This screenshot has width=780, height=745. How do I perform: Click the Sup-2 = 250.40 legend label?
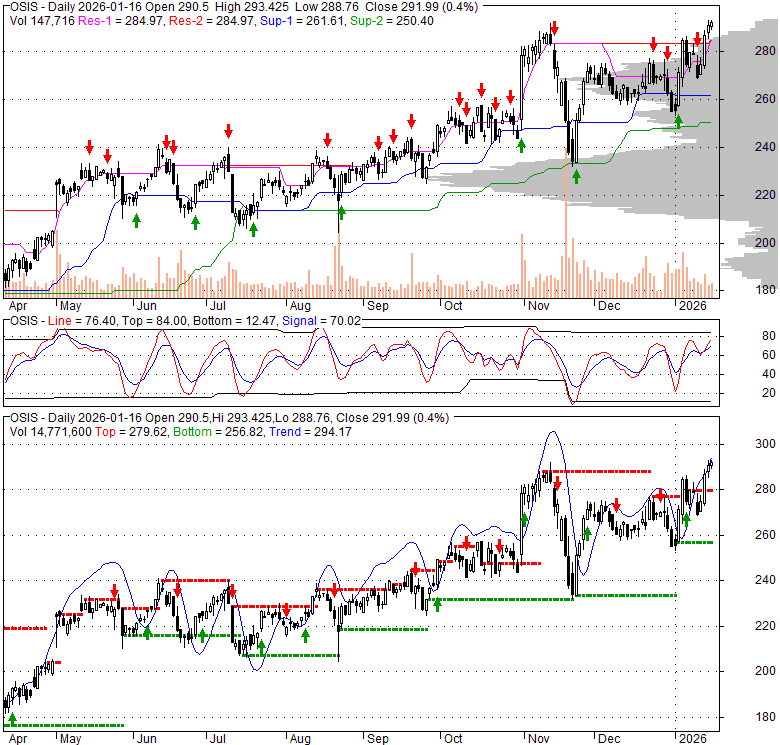(391, 21)
